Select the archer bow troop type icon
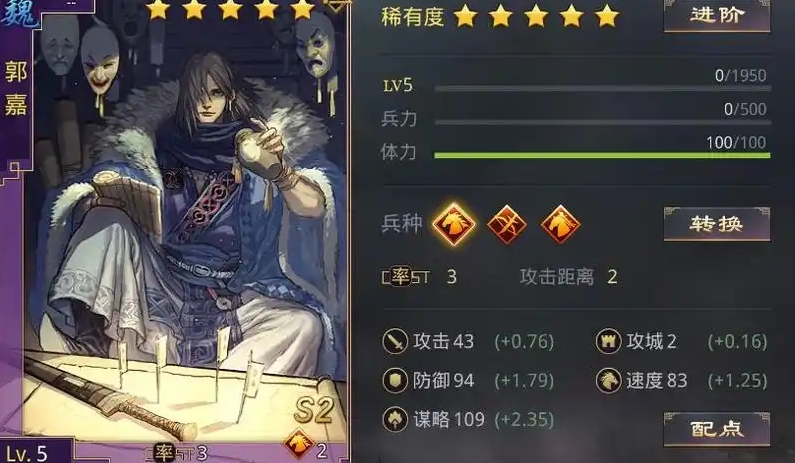The image size is (795, 463). coord(507,224)
